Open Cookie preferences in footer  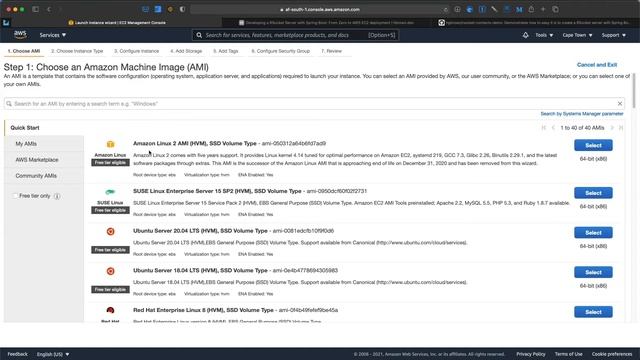pos(612,354)
